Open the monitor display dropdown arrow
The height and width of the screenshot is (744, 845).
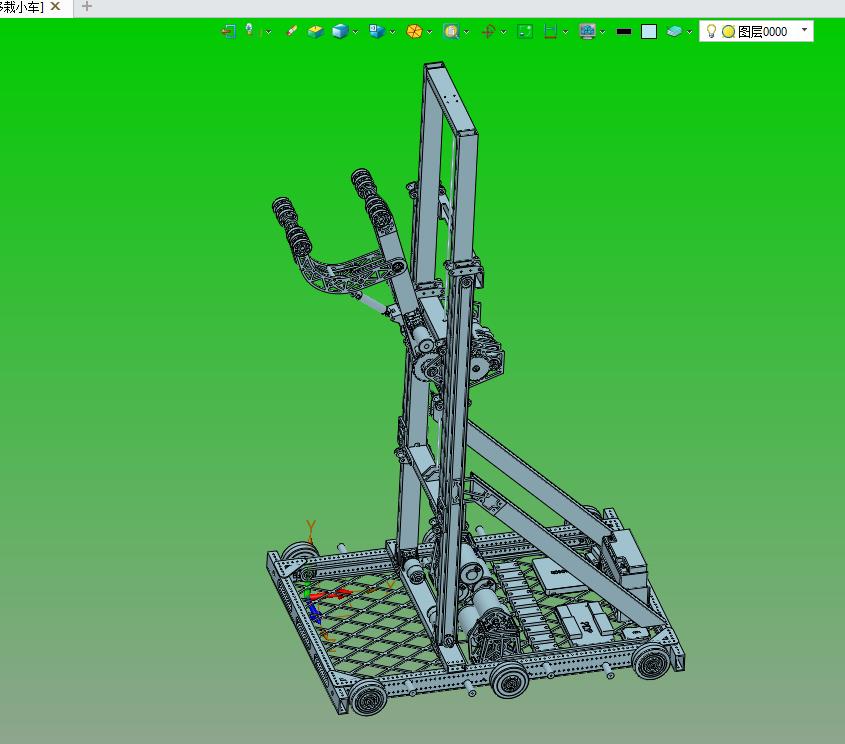point(602,32)
